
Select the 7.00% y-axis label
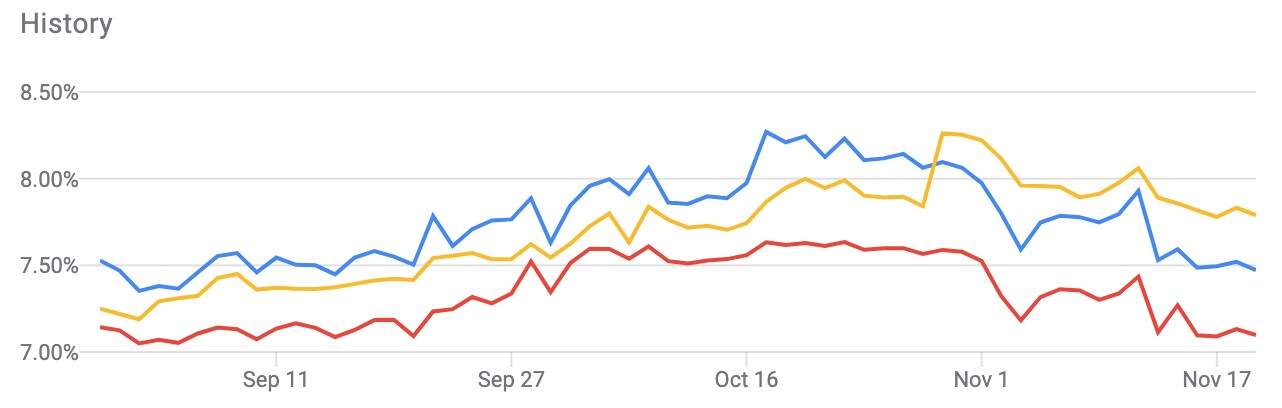[x=50, y=353]
